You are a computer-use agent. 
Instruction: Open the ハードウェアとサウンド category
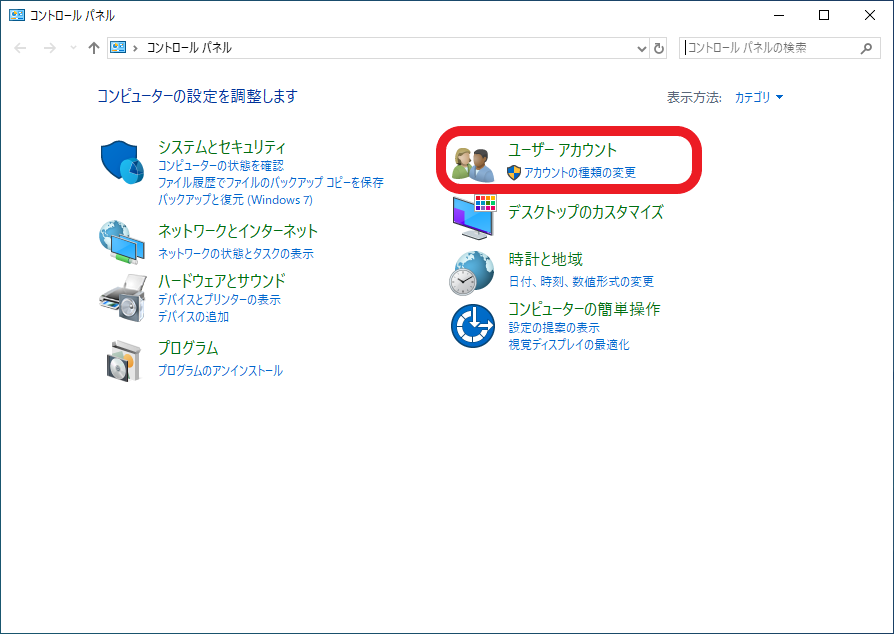coord(222,281)
